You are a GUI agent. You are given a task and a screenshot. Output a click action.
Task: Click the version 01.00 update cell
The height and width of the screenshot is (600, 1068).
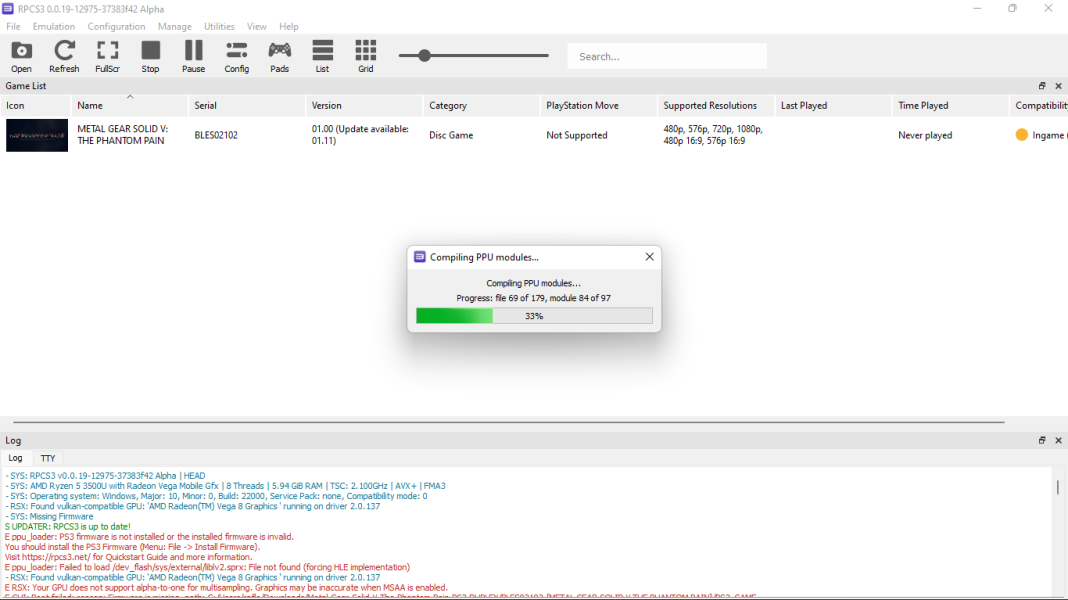pos(360,135)
